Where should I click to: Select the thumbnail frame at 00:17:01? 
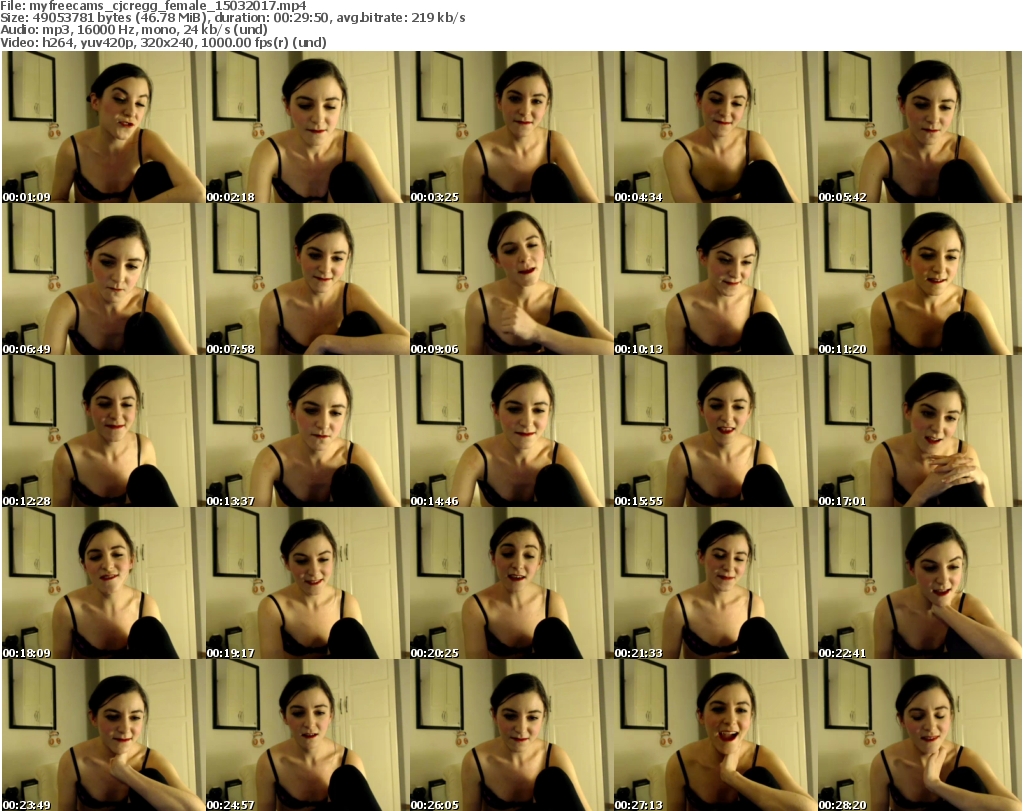(x=920, y=431)
